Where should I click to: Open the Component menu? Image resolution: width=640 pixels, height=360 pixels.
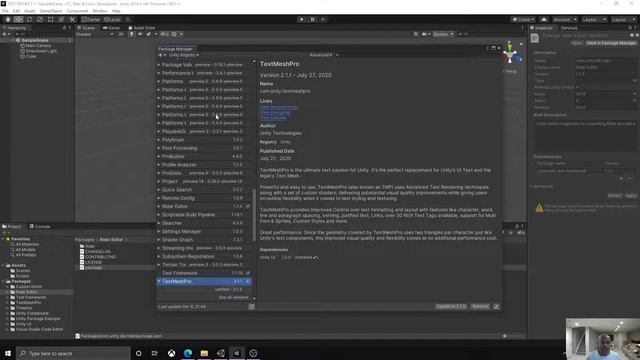coord(77,11)
